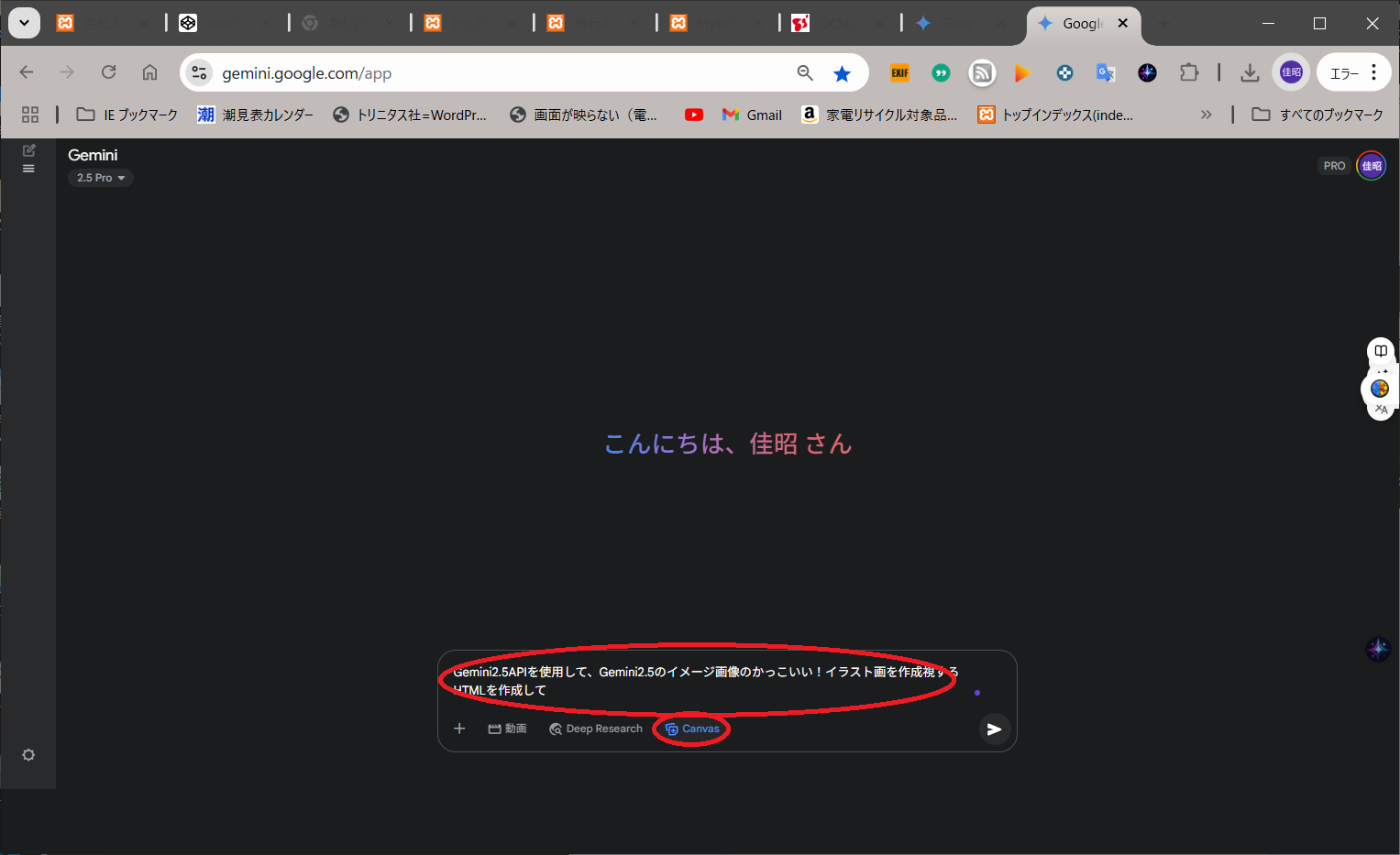Open the すべてのブックマーク folder
This screenshot has height=855, width=1400.
[x=1317, y=115]
